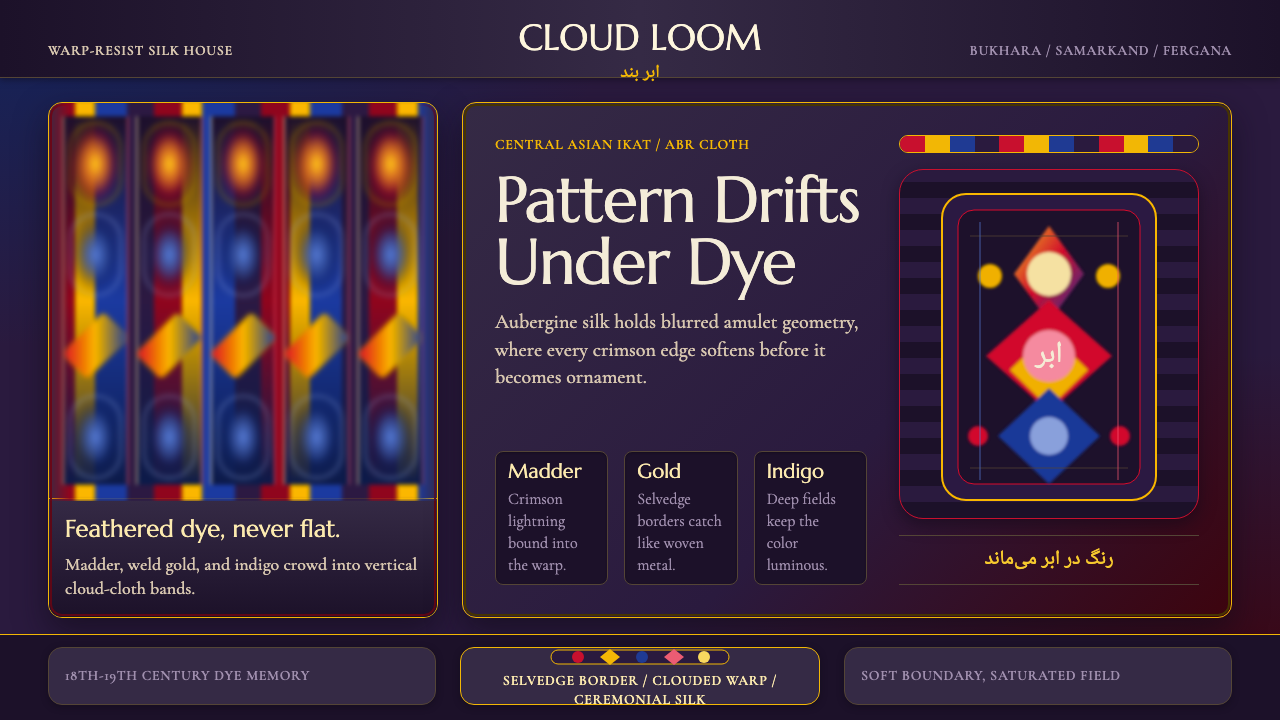The image size is (1280, 720).
Task: Click the pink medallion labeled ابر
Action: (x=1049, y=355)
